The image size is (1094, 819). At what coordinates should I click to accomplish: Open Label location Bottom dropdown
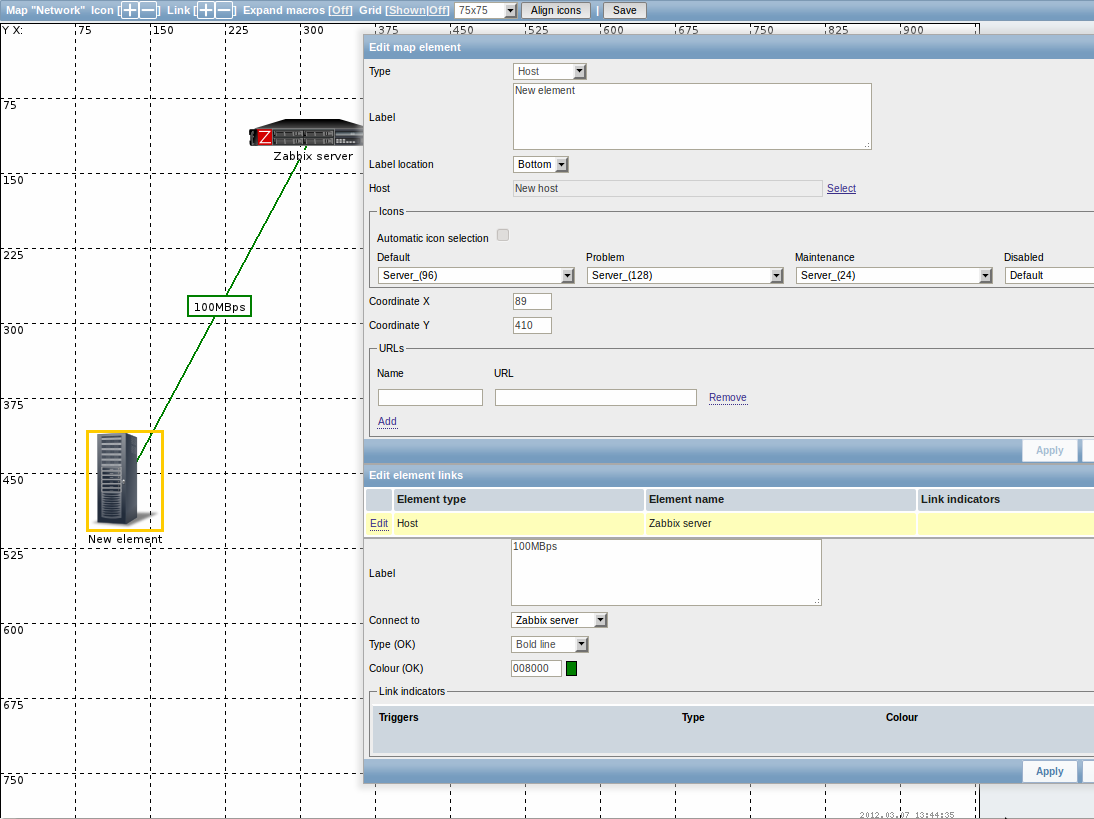(541, 165)
